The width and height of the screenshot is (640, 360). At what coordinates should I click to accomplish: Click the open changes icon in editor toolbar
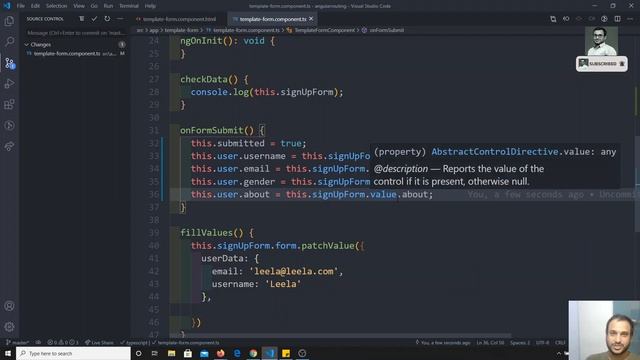click(x=553, y=19)
